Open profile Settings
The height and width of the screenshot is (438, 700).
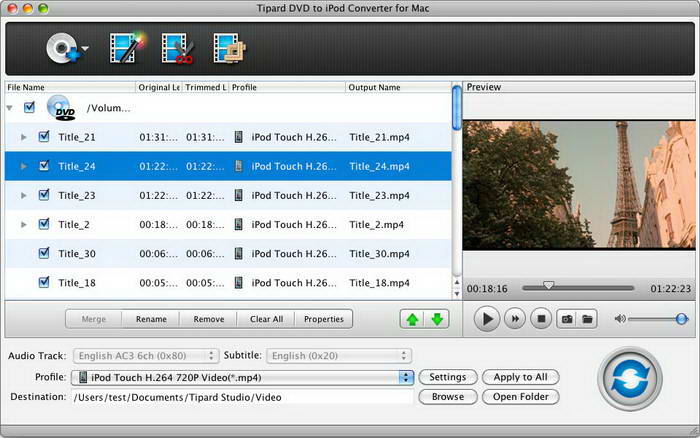point(448,377)
